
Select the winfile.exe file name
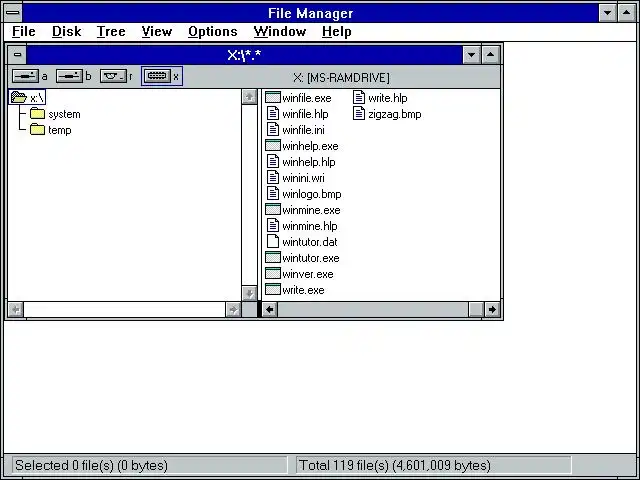[x=307, y=98]
